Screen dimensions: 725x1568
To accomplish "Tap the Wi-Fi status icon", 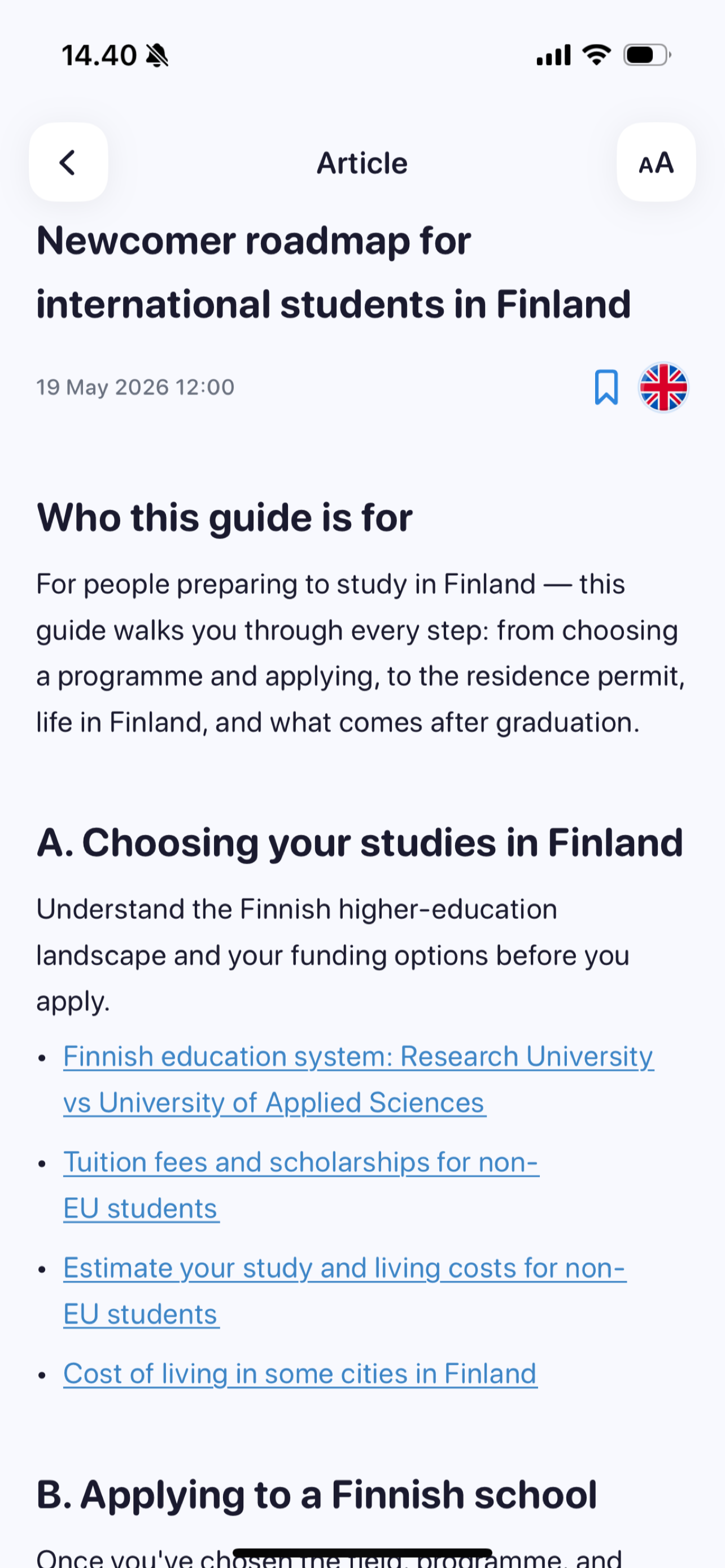I will point(596,55).
